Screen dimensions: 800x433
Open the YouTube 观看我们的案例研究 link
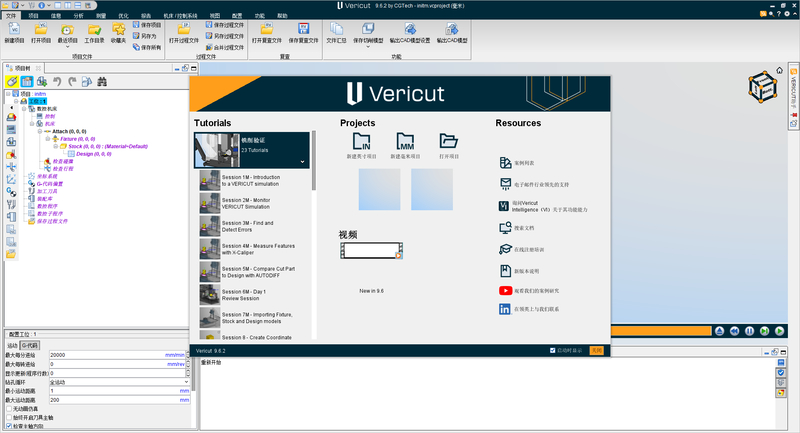tap(529, 291)
